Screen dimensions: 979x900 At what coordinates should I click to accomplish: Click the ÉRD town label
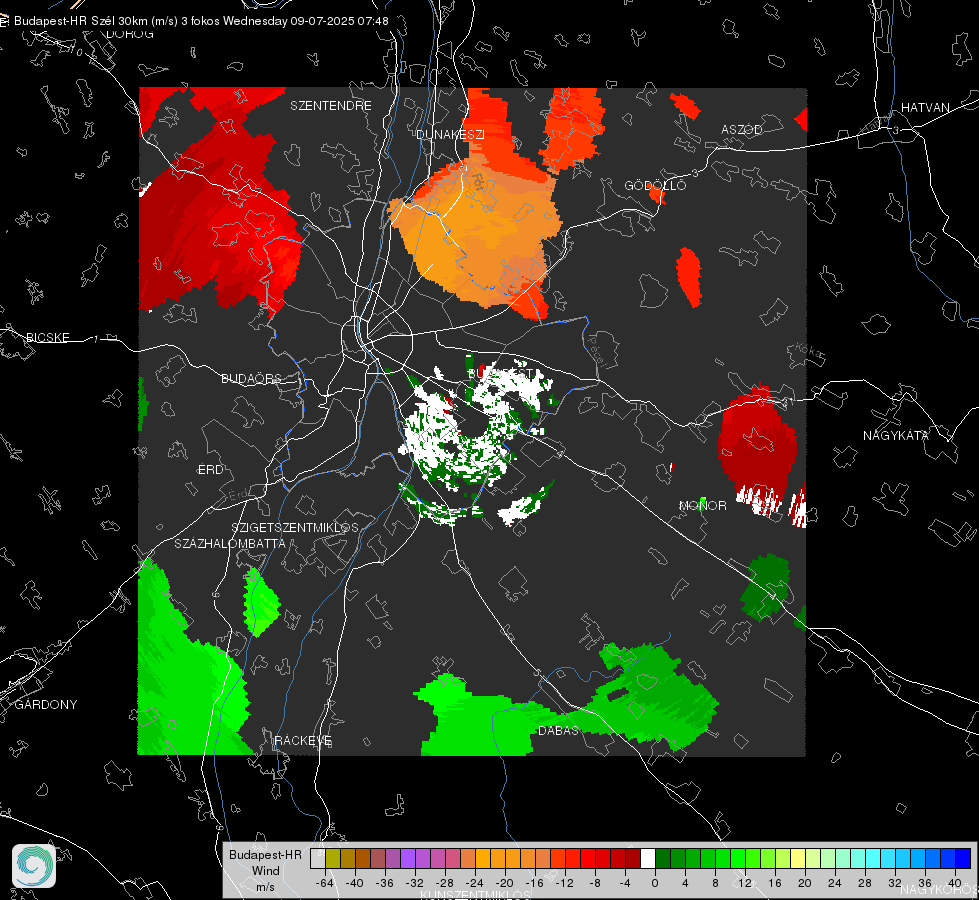click(x=210, y=470)
